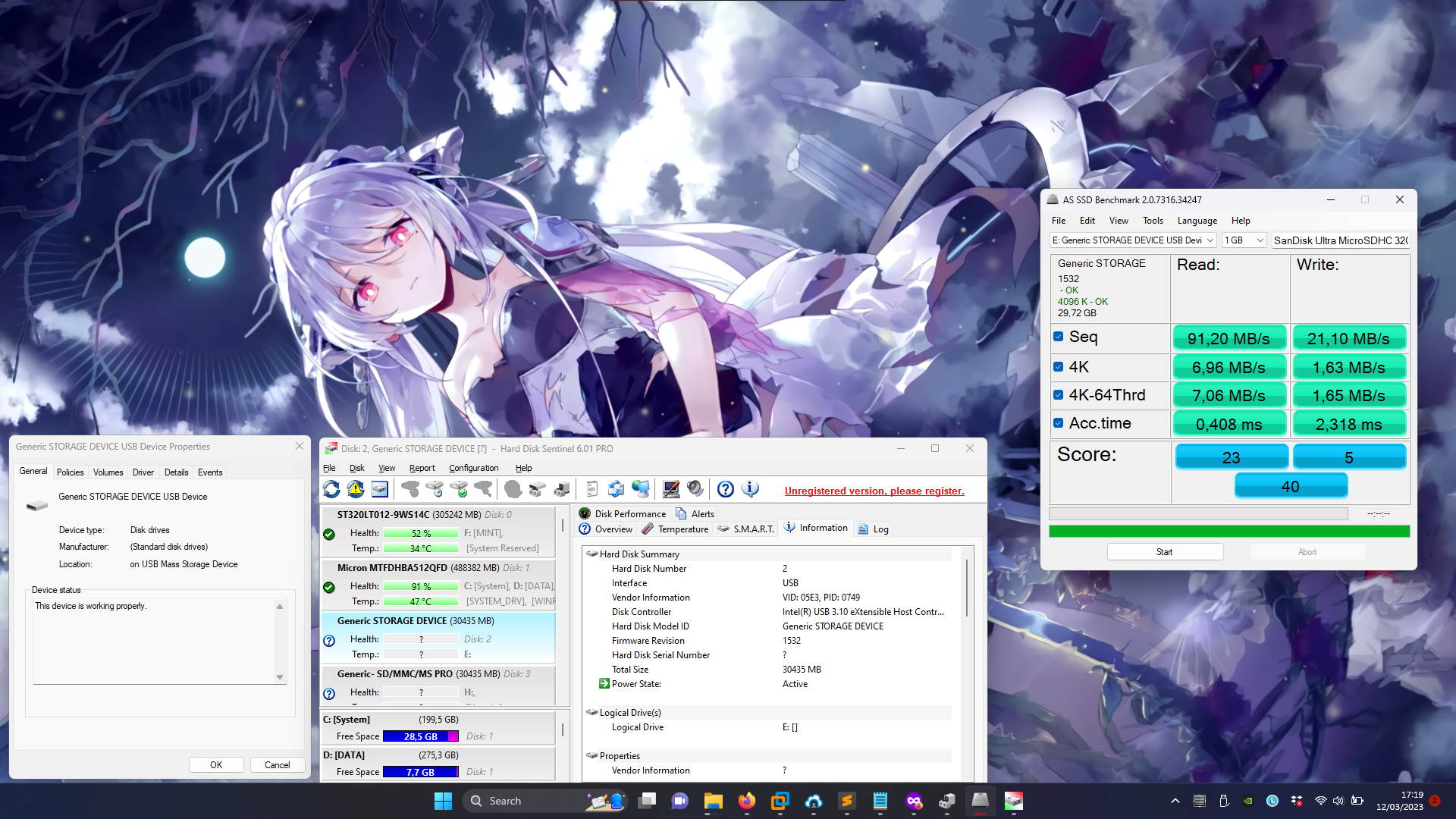
Task: Uncheck the Seq test checkbox
Action: pos(1058,337)
